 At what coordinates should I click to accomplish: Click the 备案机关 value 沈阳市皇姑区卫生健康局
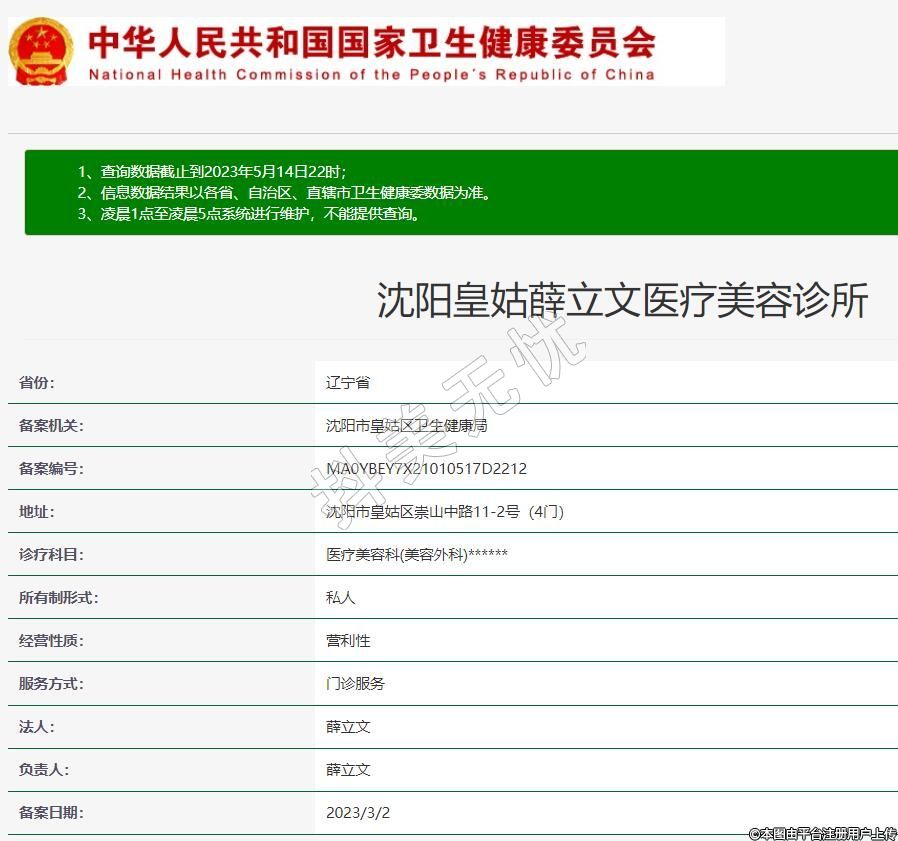click(407, 425)
